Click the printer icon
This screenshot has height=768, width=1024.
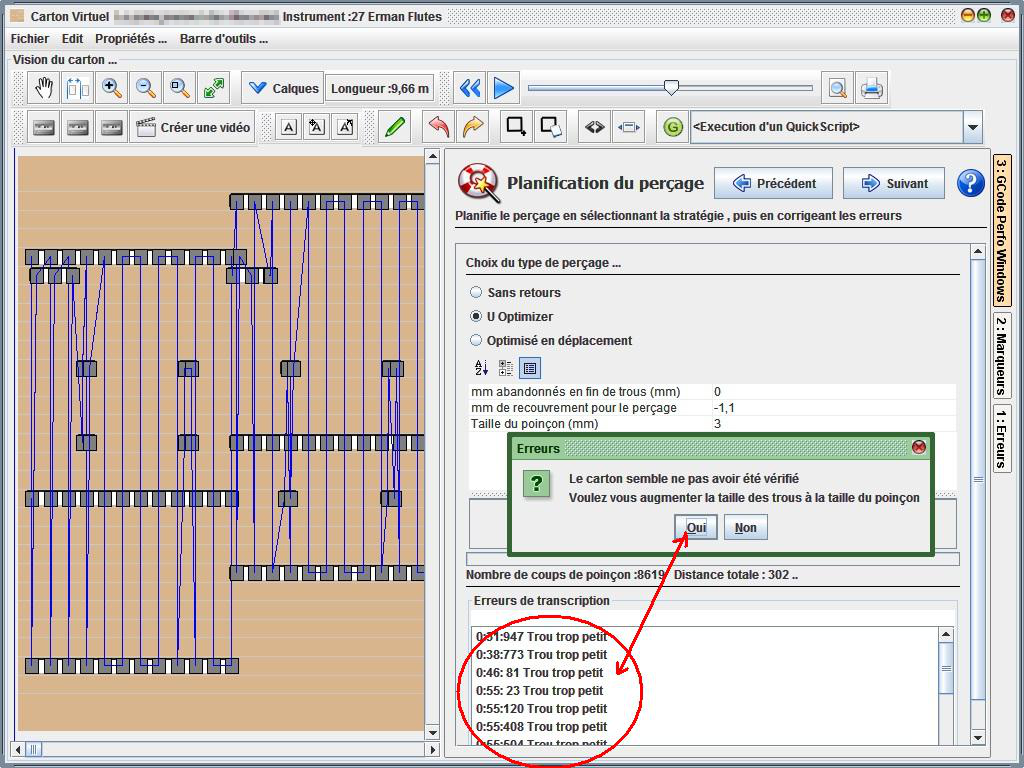tap(872, 88)
